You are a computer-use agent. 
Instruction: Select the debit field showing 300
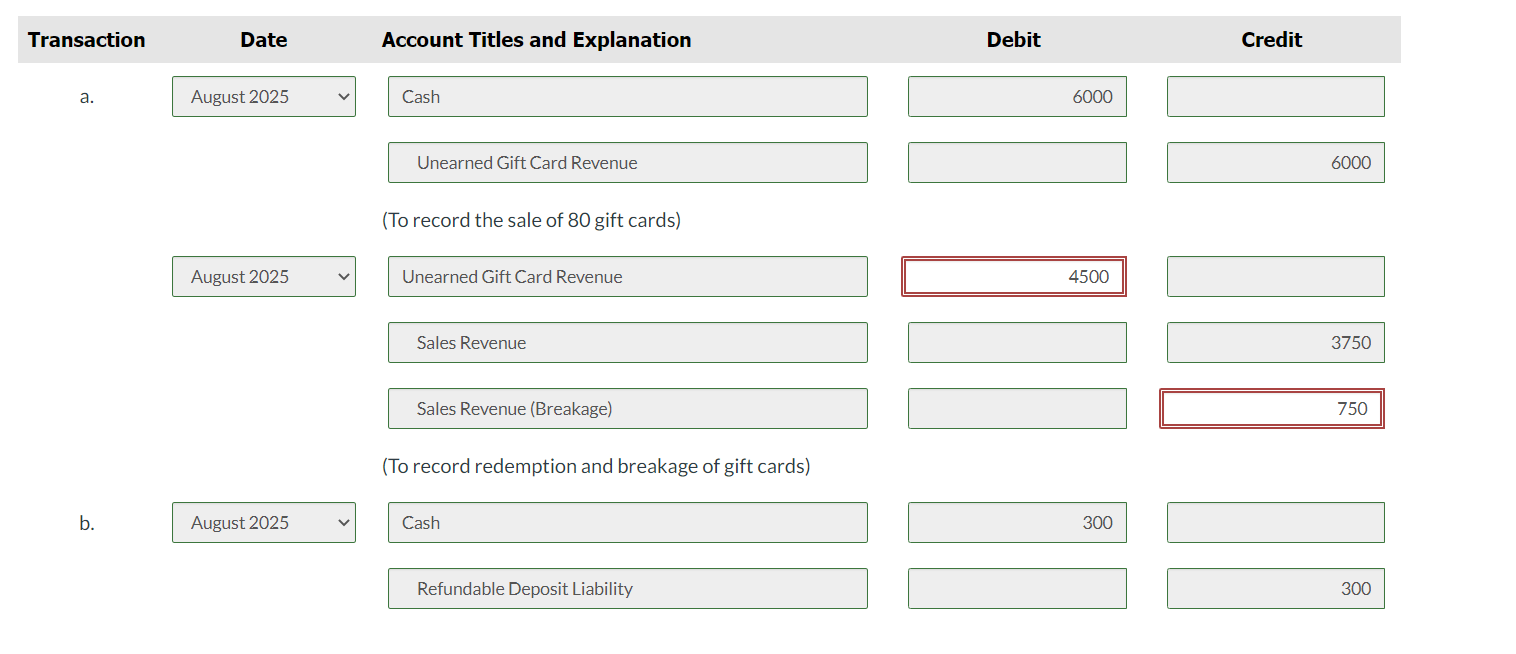click(x=1016, y=522)
